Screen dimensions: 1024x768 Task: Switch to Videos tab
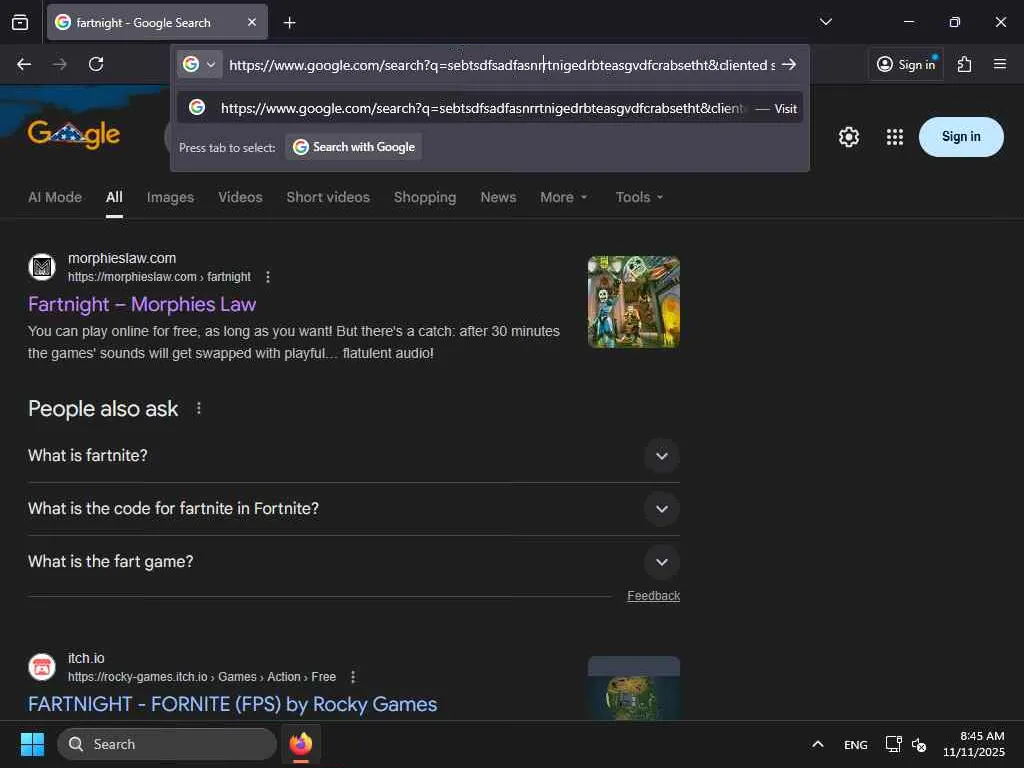point(240,197)
